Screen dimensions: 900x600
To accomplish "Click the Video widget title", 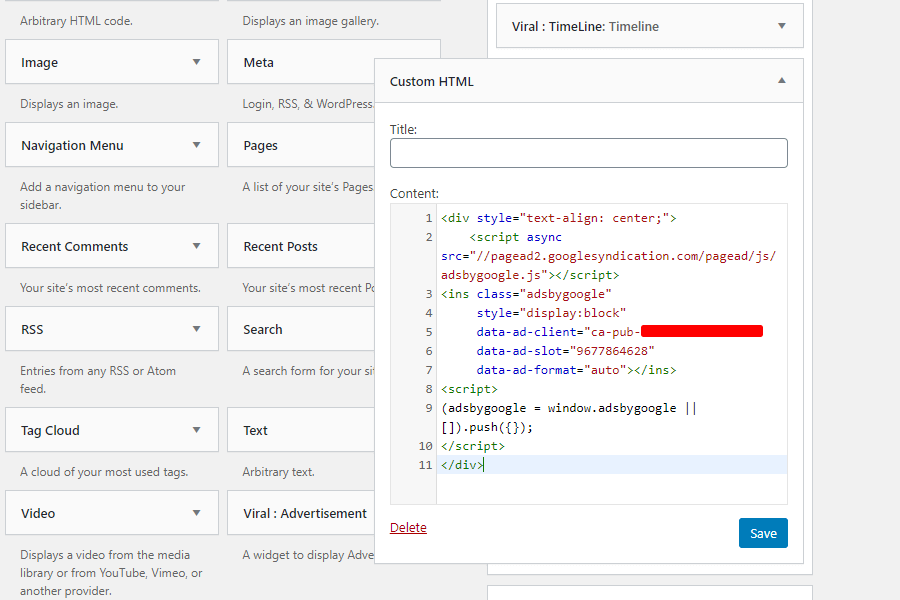I will [x=38, y=513].
